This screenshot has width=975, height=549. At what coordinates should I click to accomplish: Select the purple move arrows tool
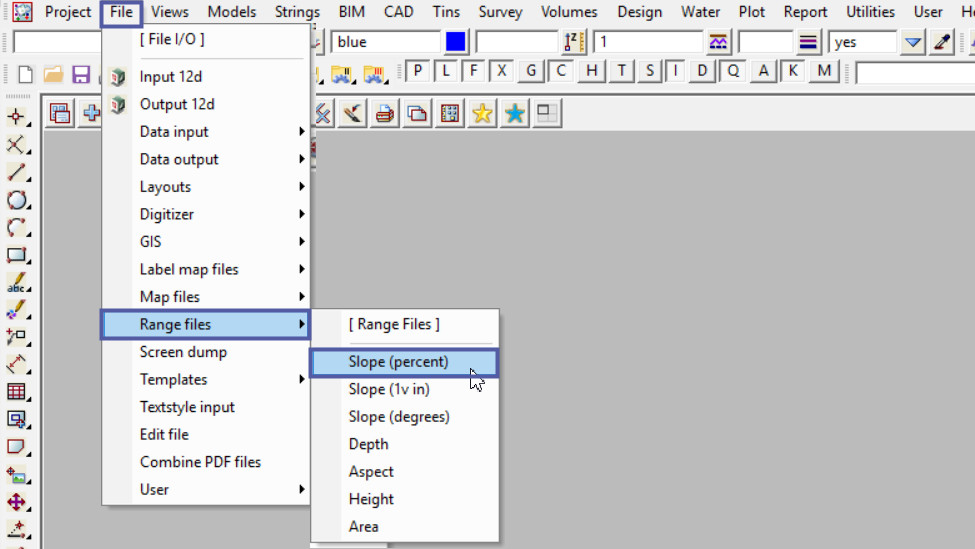coord(17,502)
